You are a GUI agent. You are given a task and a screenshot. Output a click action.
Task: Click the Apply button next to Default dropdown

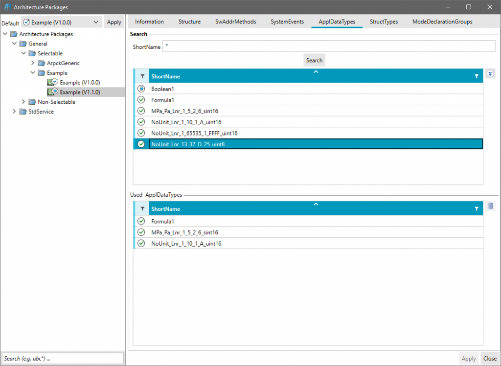point(114,22)
